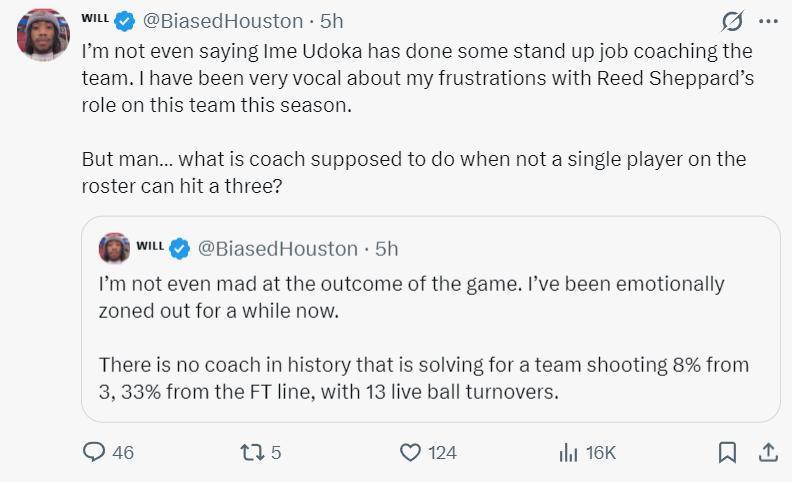The image size is (792, 482).
Task: Open the main post's 5h timestamp
Action: [331, 21]
